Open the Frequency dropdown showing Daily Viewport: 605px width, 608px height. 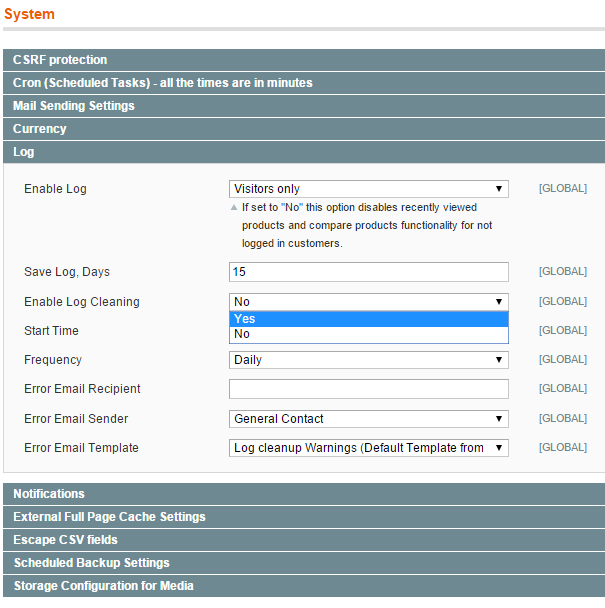click(369, 360)
